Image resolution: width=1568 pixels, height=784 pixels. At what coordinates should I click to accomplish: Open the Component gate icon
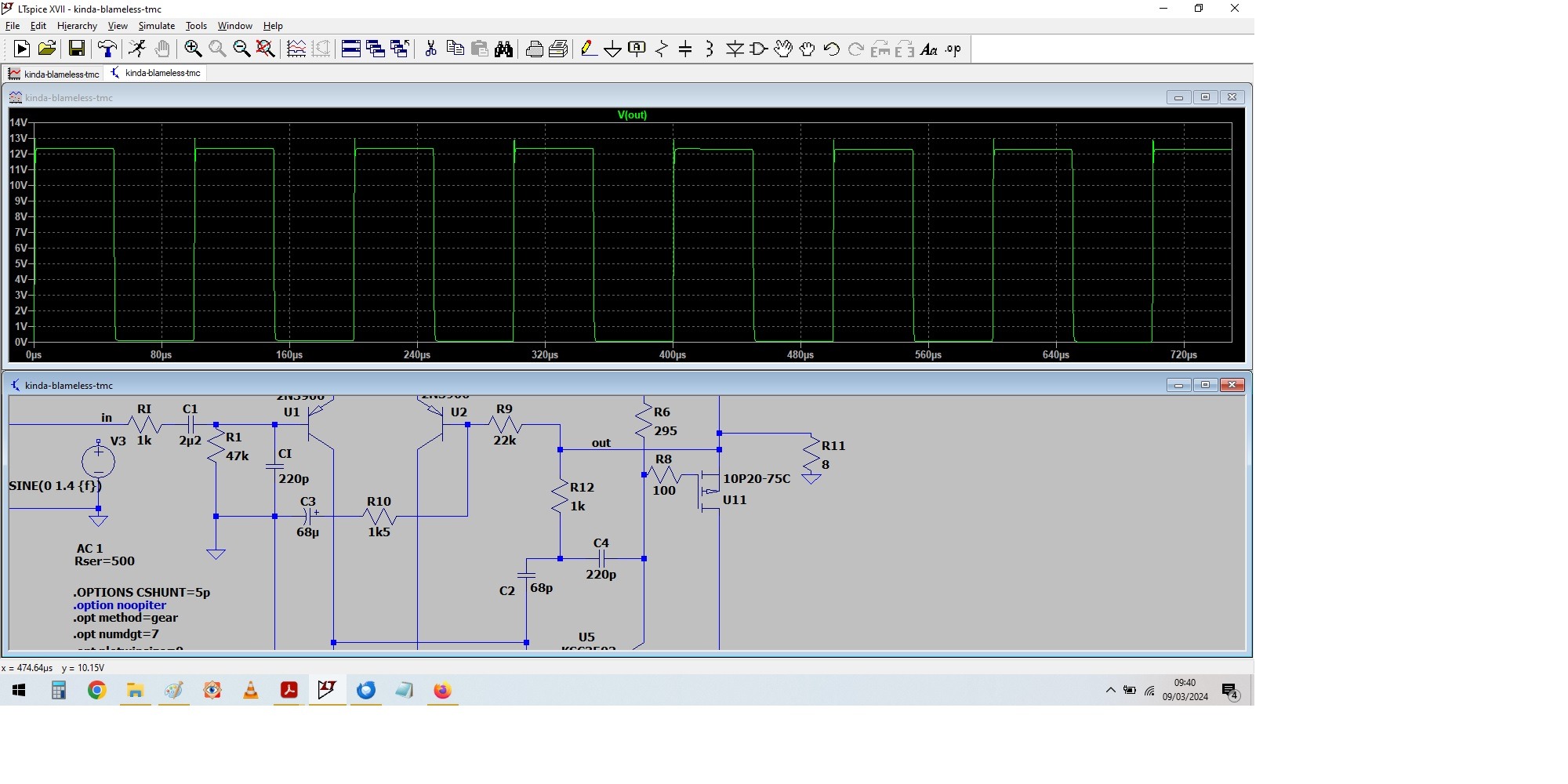tap(759, 49)
